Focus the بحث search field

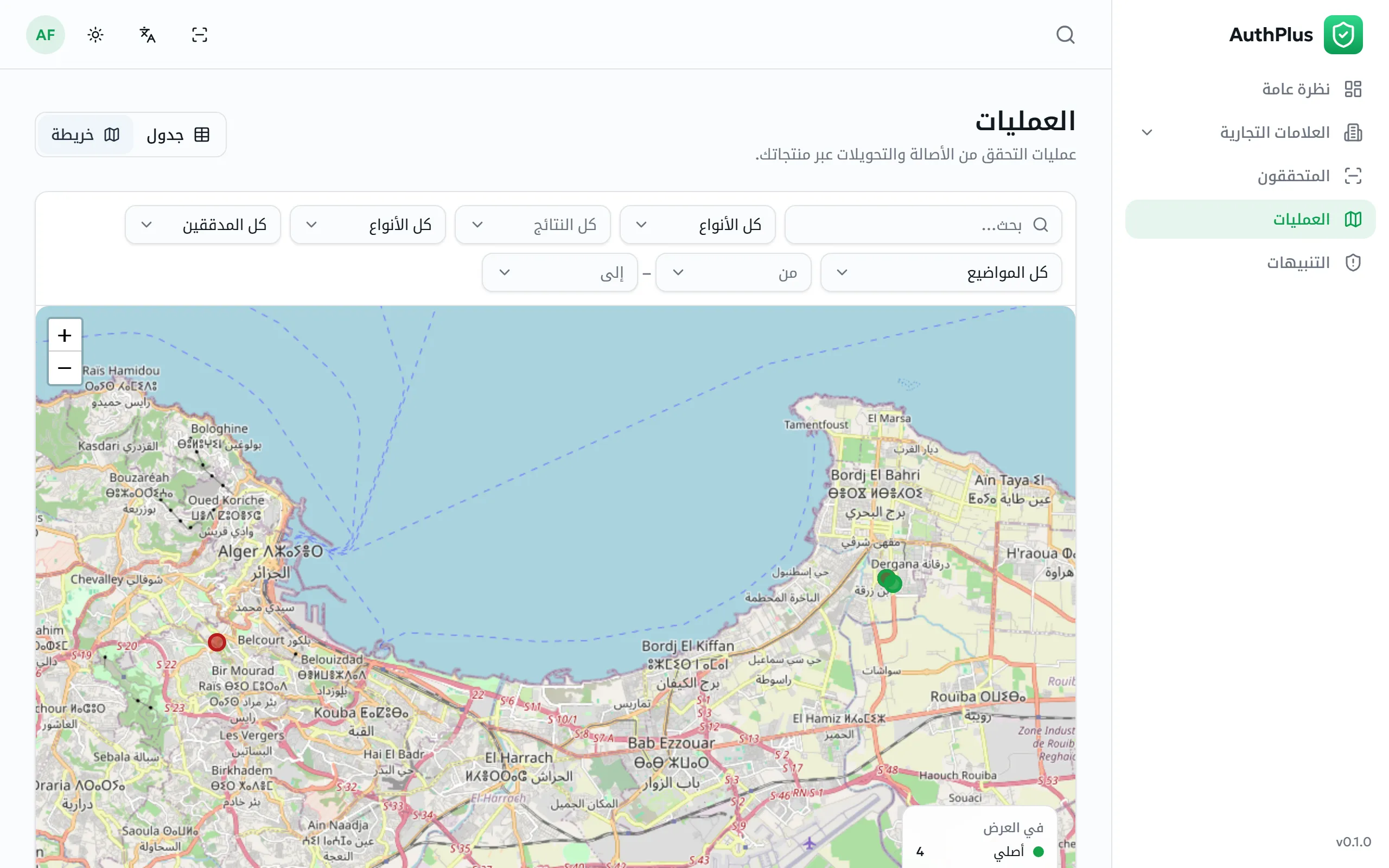point(923,225)
